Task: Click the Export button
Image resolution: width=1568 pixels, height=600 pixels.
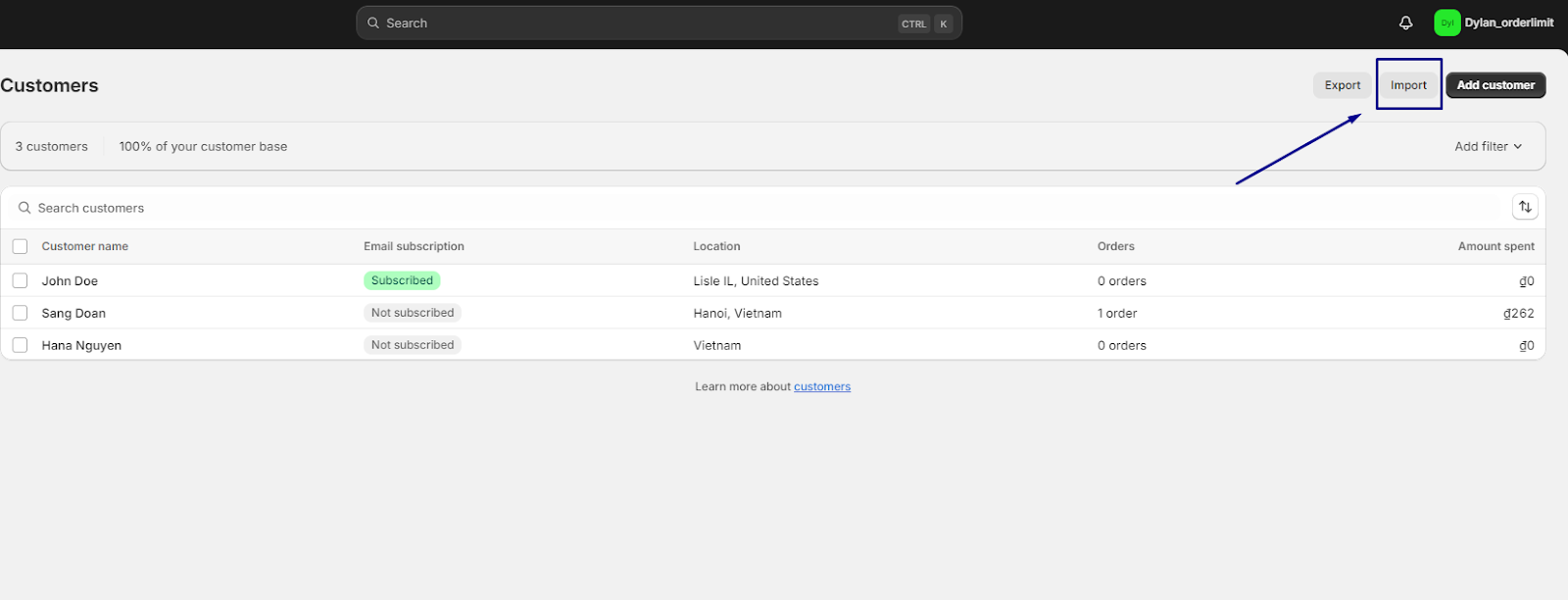Action: [1343, 85]
